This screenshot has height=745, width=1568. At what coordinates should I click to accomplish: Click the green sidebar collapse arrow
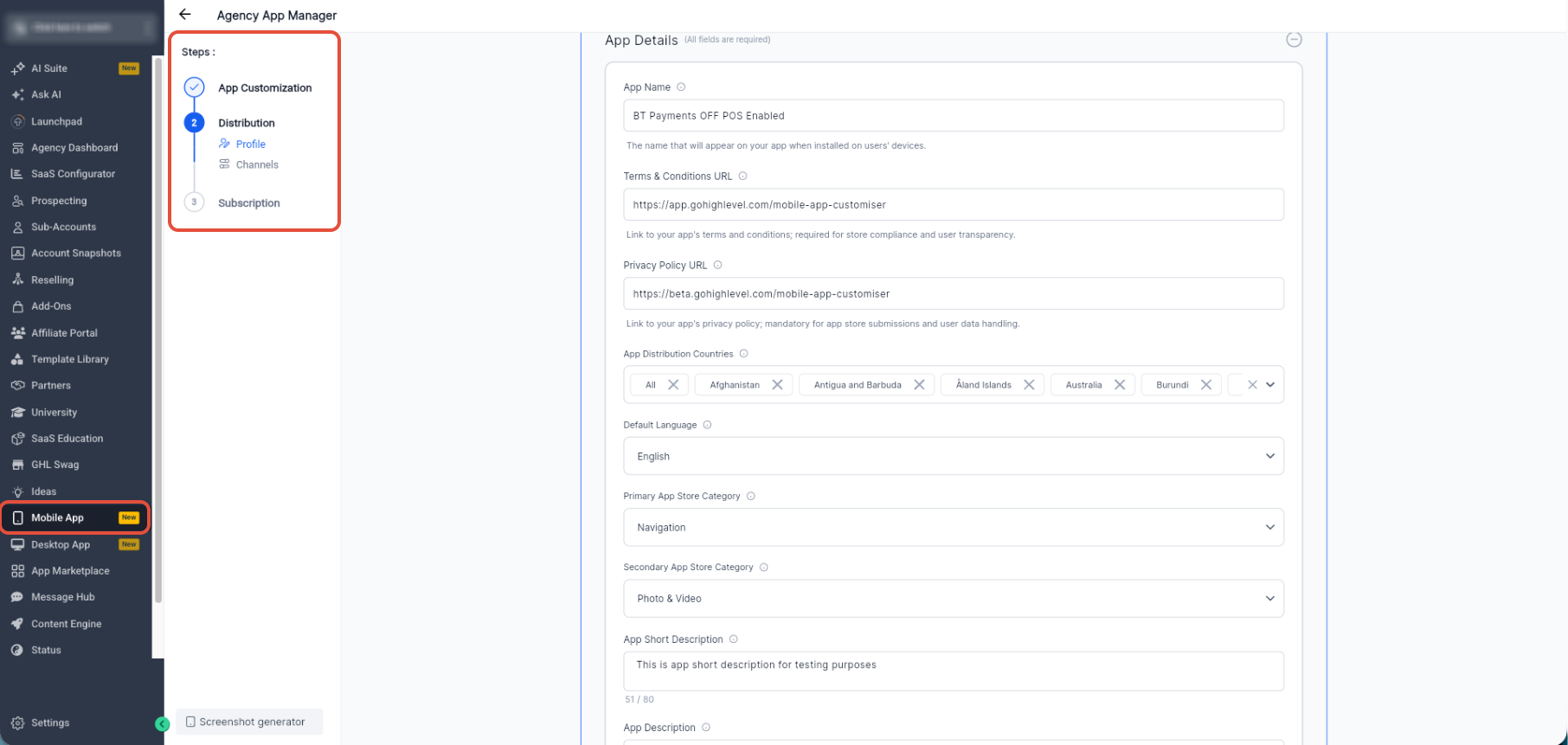tap(162, 724)
